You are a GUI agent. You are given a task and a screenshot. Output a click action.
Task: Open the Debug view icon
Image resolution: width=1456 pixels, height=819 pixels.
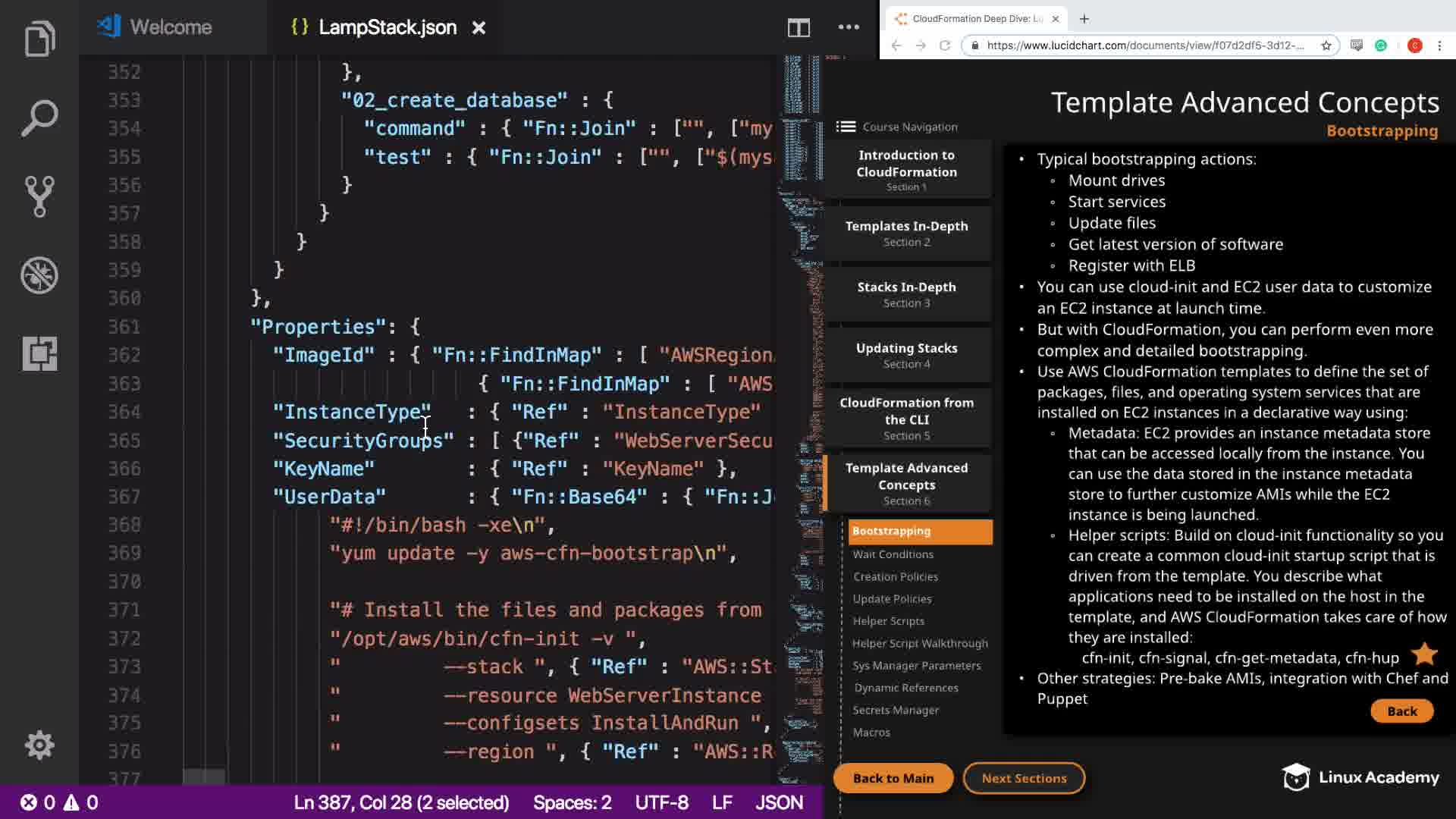point(39,275)
